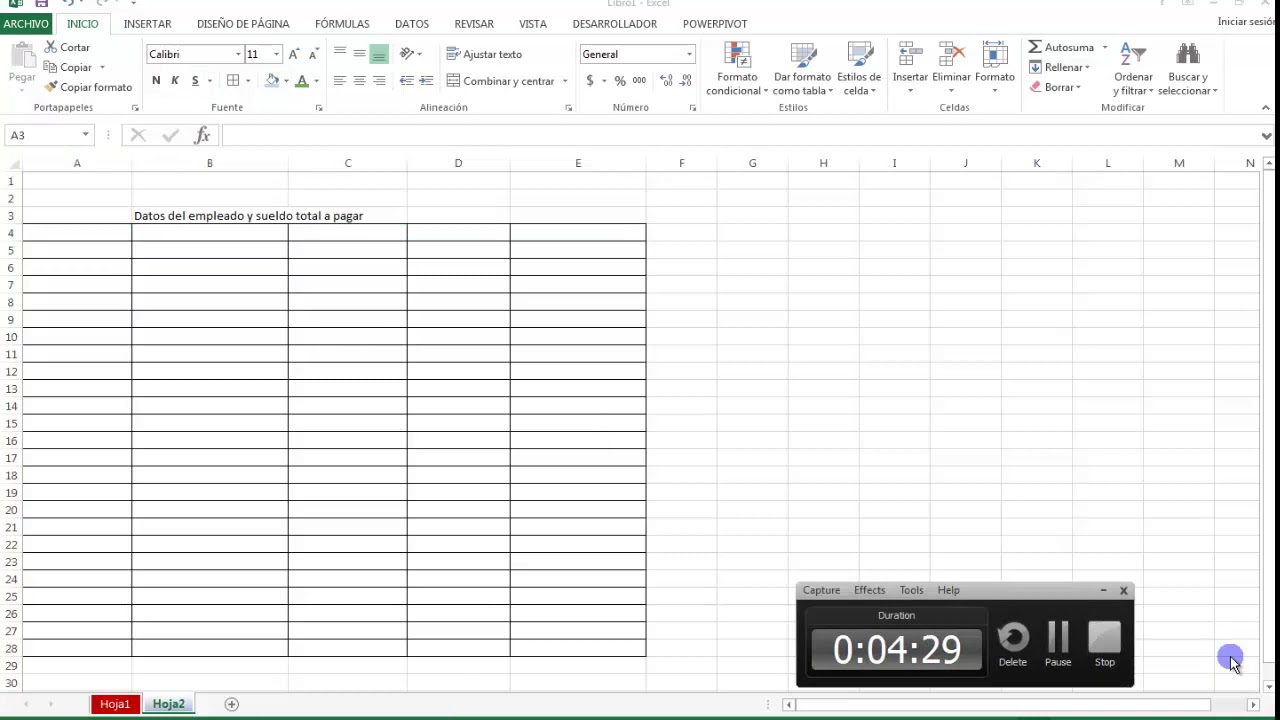Screen dimensions: 1280x720
Task: Click inside the formula bar
Action: click(740, 135)
